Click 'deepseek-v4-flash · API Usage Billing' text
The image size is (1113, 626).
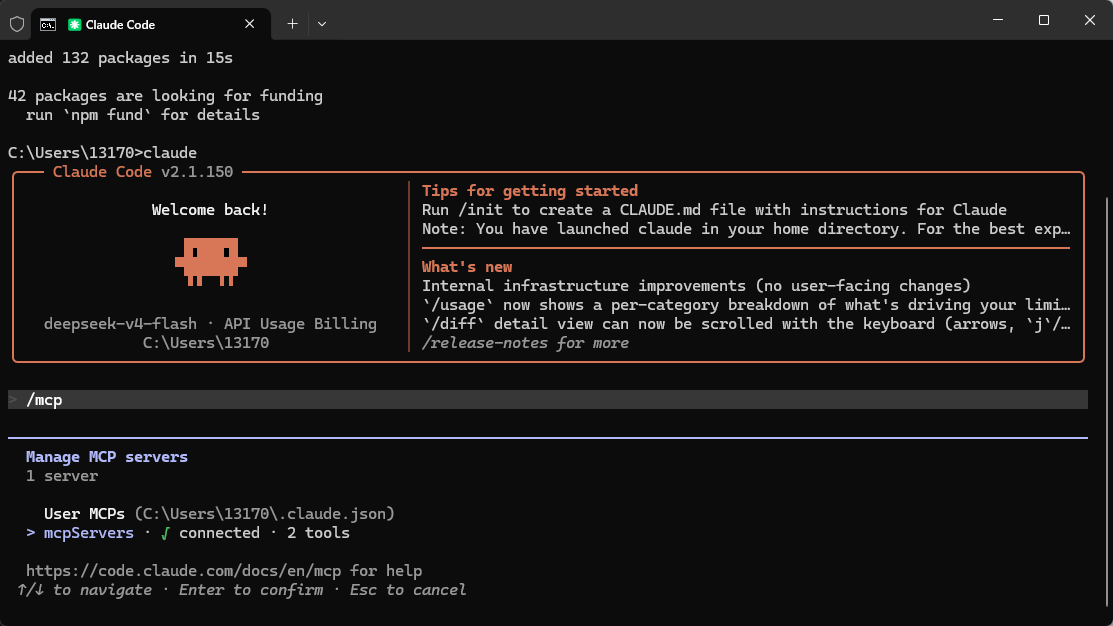coord(210,324)
